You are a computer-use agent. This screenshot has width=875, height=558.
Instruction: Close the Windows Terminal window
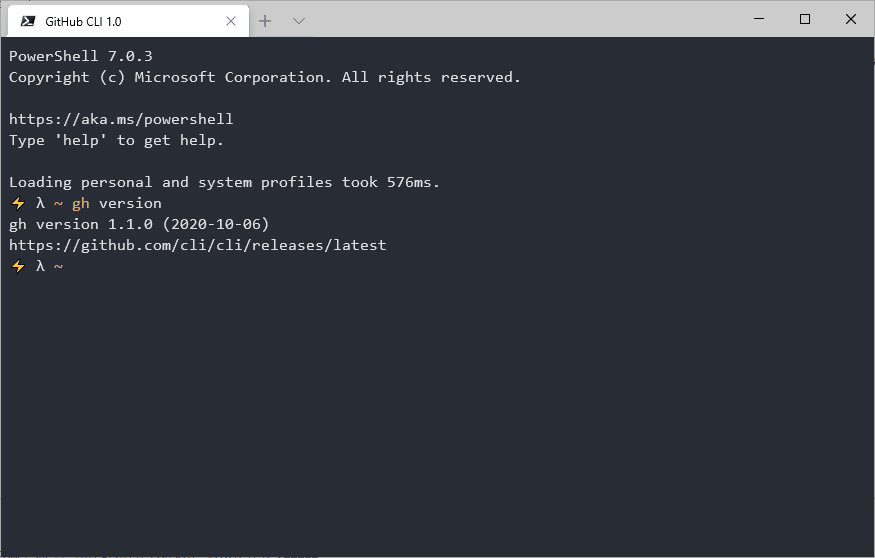coord(850,19)
